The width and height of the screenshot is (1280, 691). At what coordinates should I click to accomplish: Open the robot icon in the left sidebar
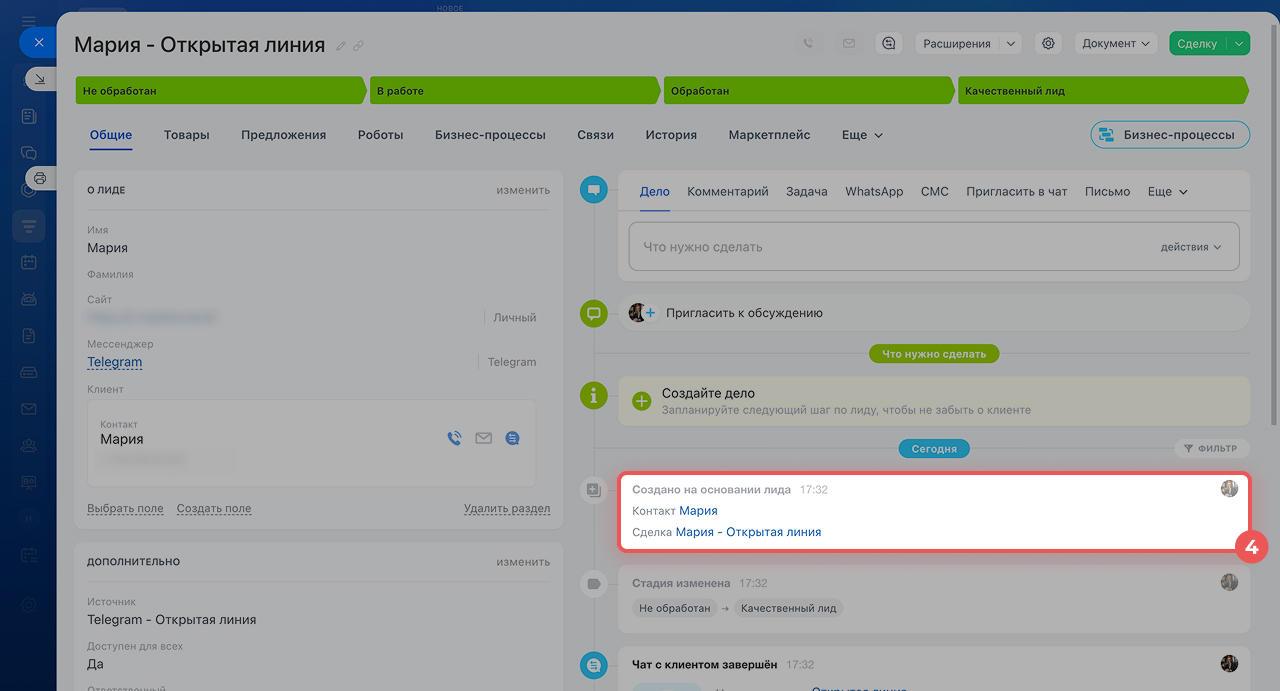coord(28,299)
